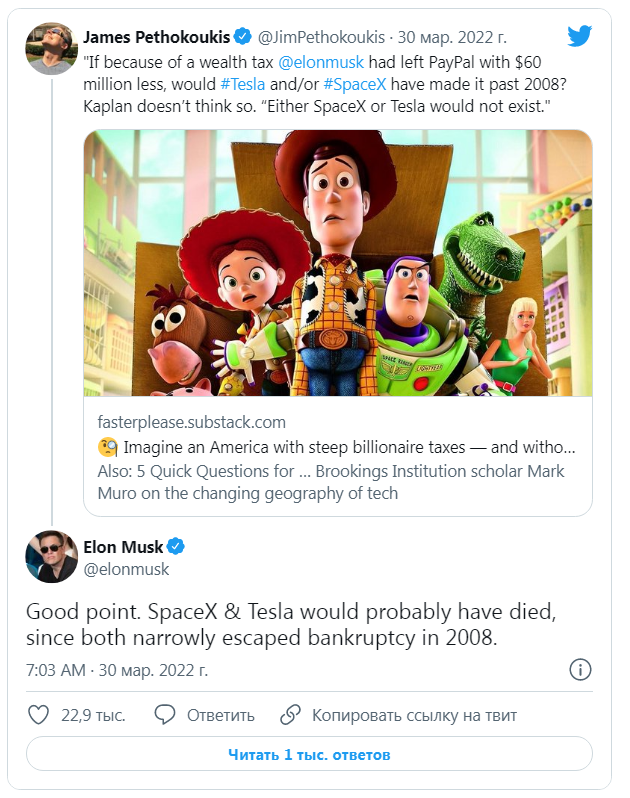Click the Toy Story article image
This screenshot has width=630, height=798.
337,262
